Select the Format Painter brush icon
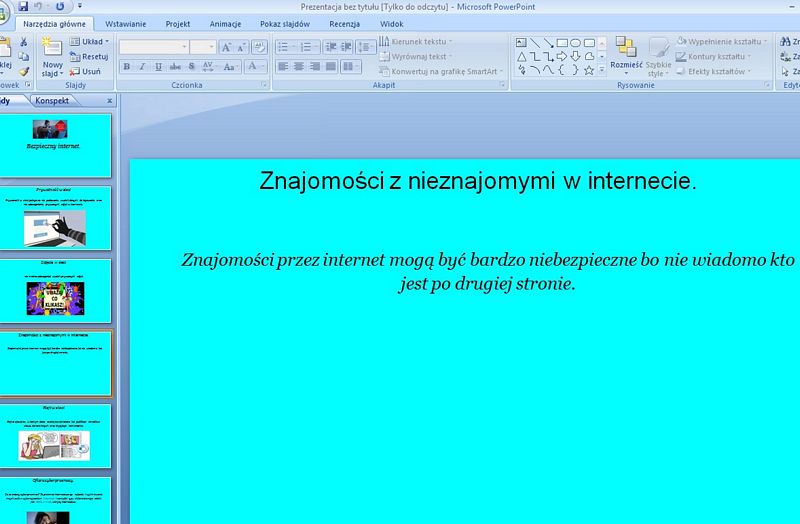800x524 pixels. [x=23, y=72]
